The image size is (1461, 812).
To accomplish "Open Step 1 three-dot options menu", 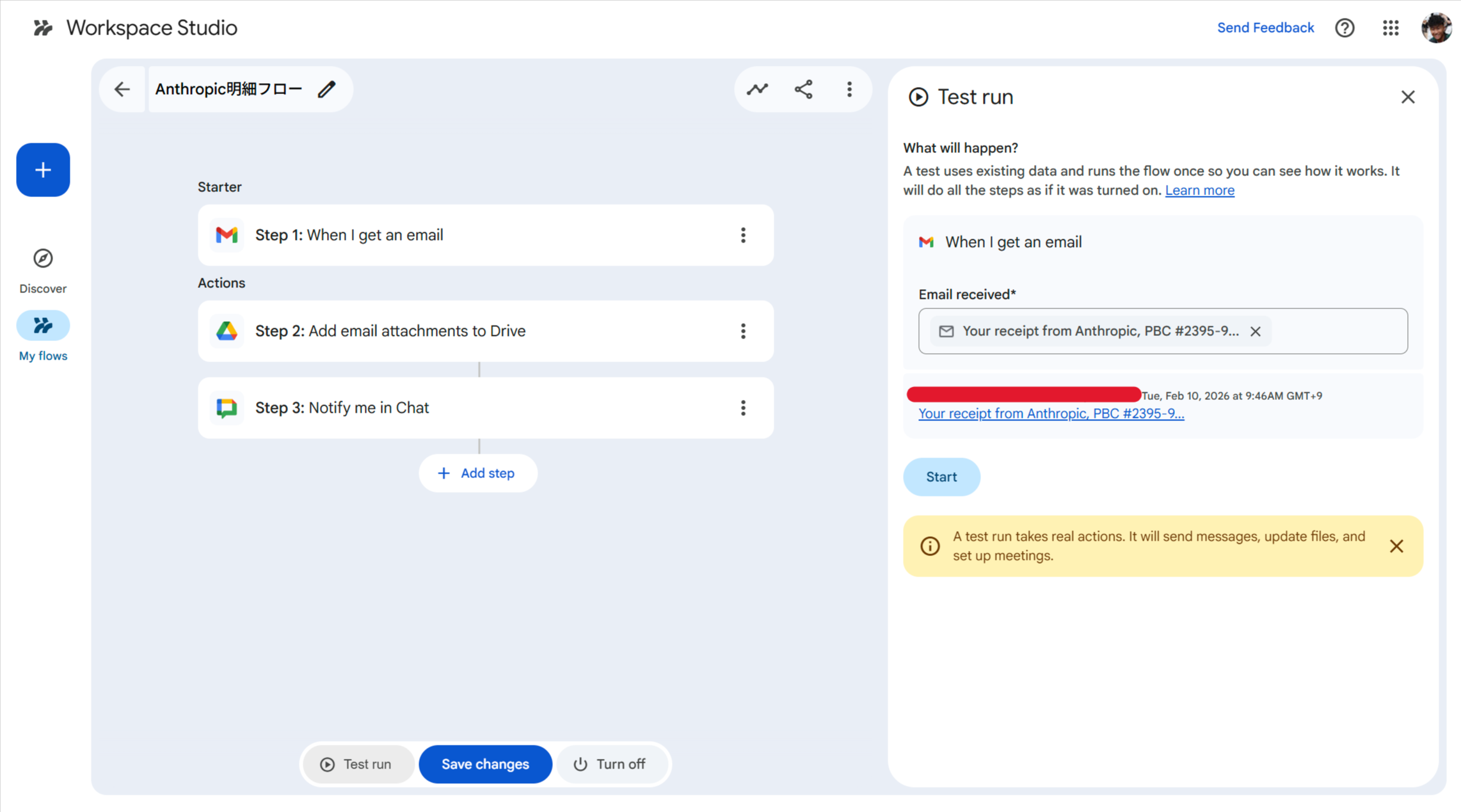I will (743, 235).
